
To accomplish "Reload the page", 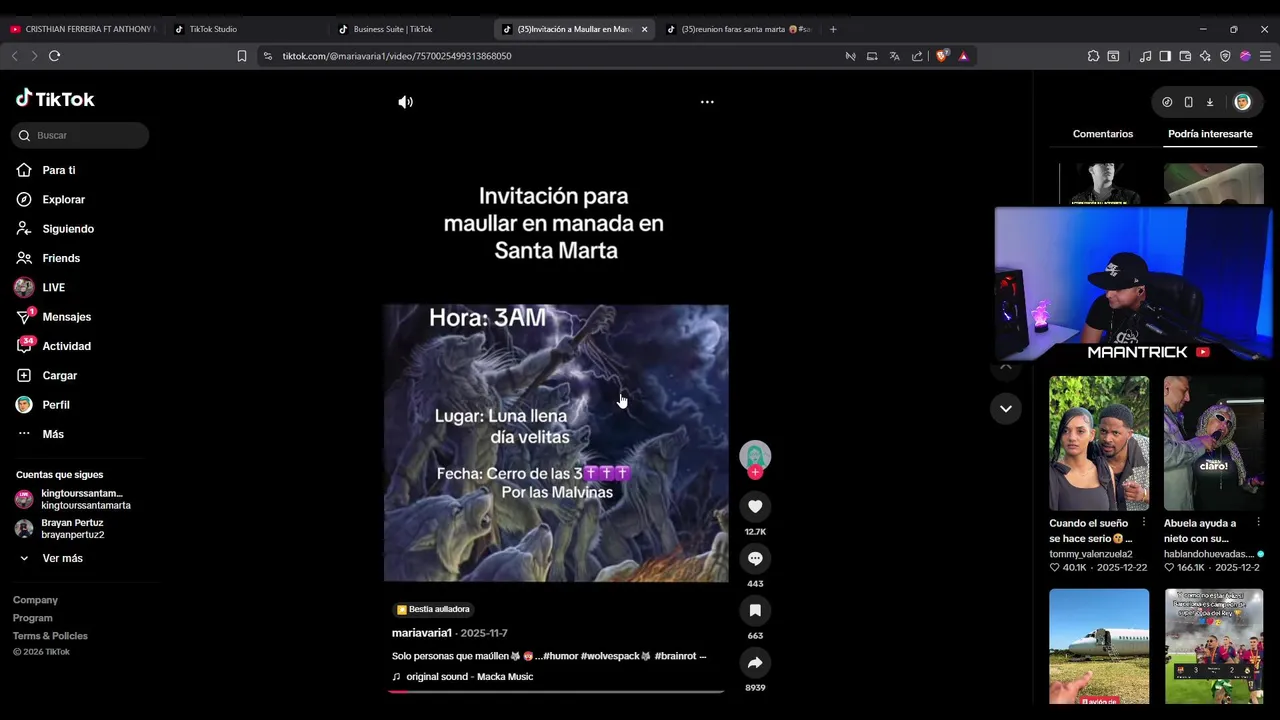I will [x=54, y=56].
